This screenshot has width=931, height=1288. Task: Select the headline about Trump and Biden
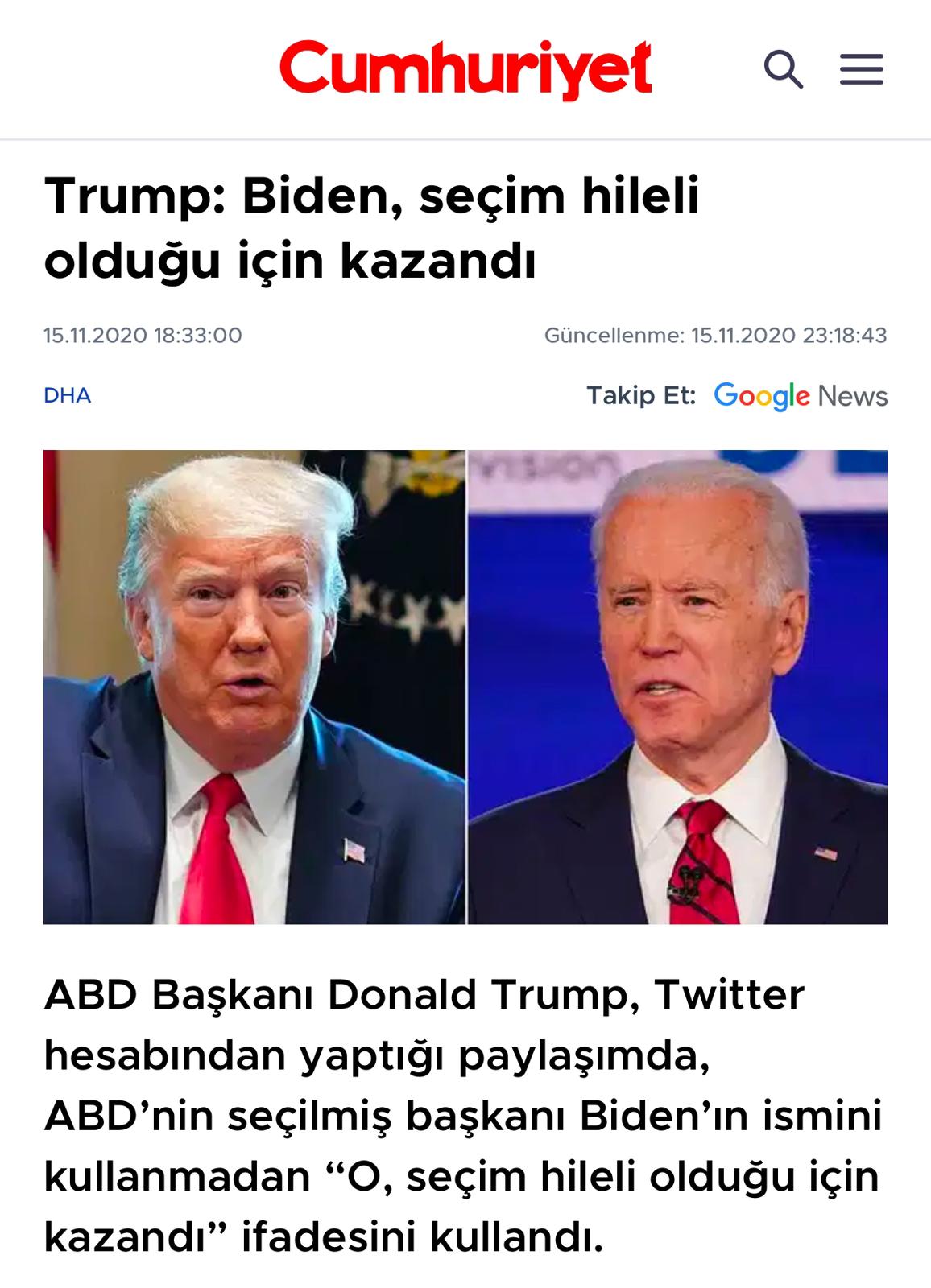[371, 228]
